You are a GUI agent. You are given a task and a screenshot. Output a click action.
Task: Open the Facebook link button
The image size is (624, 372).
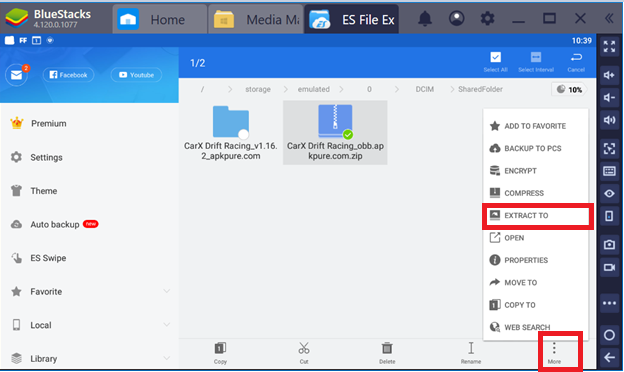click(68, 75)
